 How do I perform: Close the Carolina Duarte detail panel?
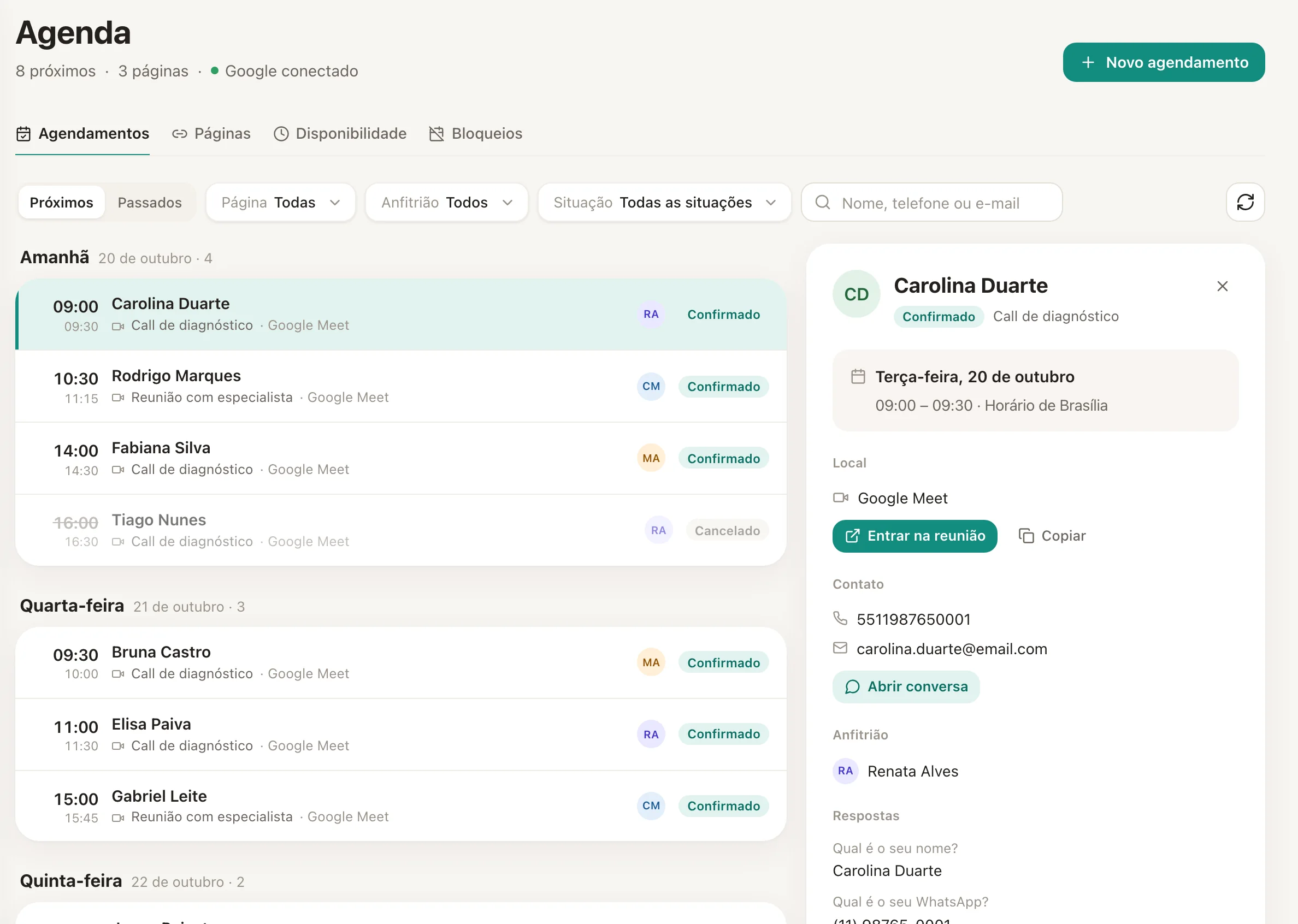tap(1222, 286)
